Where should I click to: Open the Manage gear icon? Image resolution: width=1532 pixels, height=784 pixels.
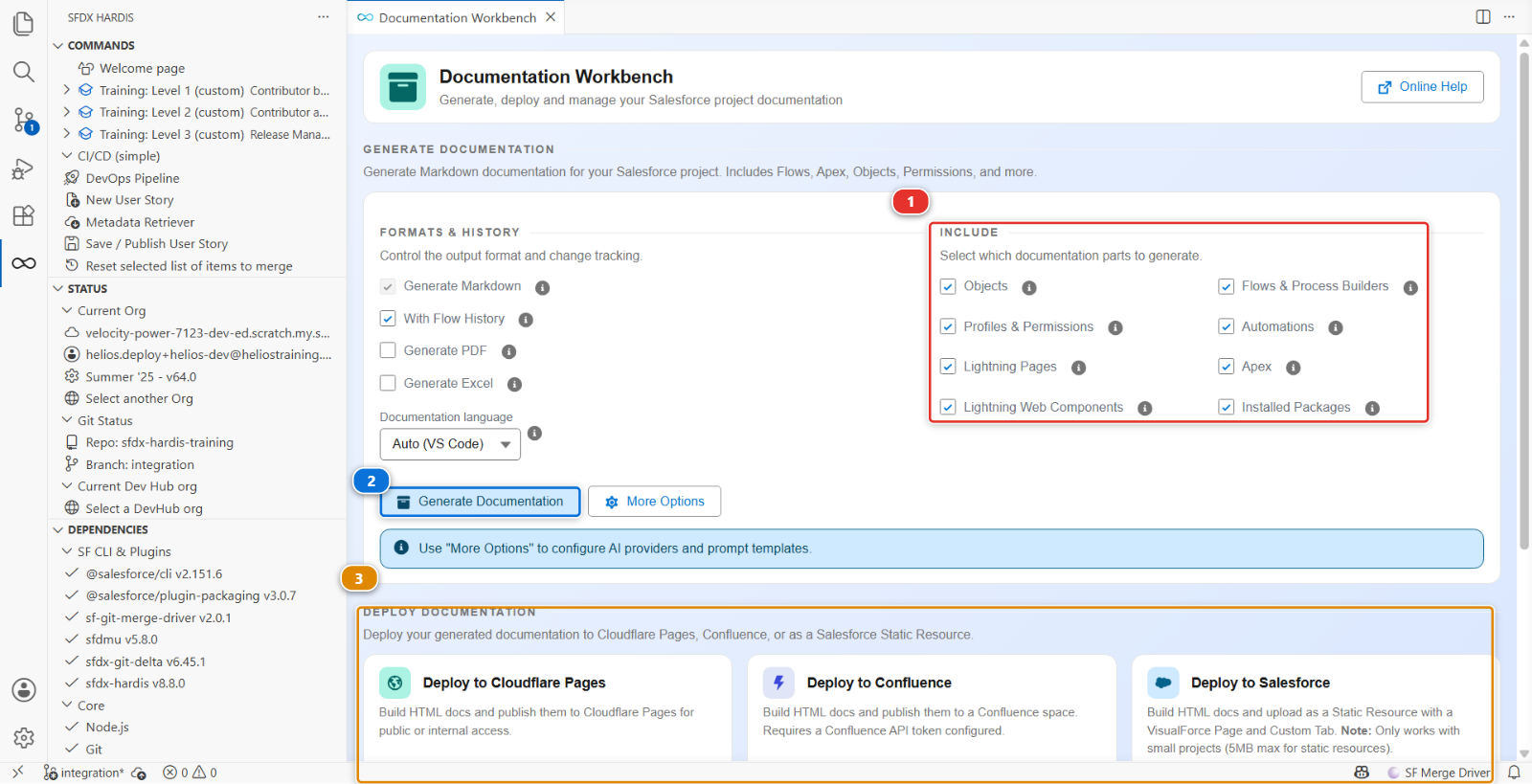pos(24,738)
